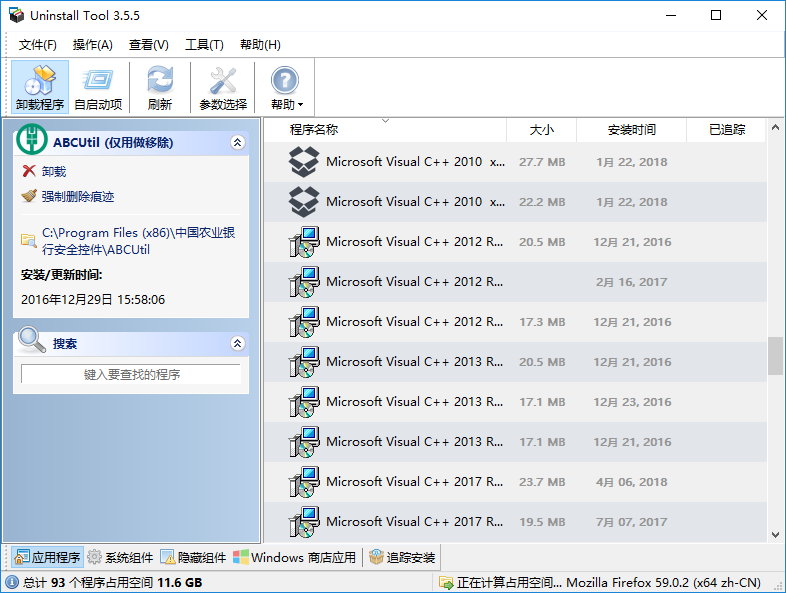Click the Uninstall Tool title bar icon
786x593 pixels.
point(17,15)
